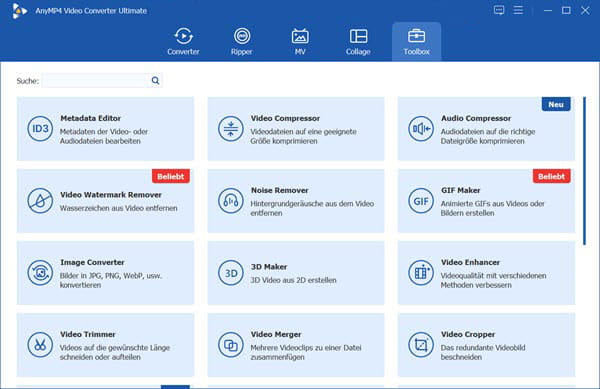Click the Video Merger icon

pyautogui.click(x=230, y=345)
